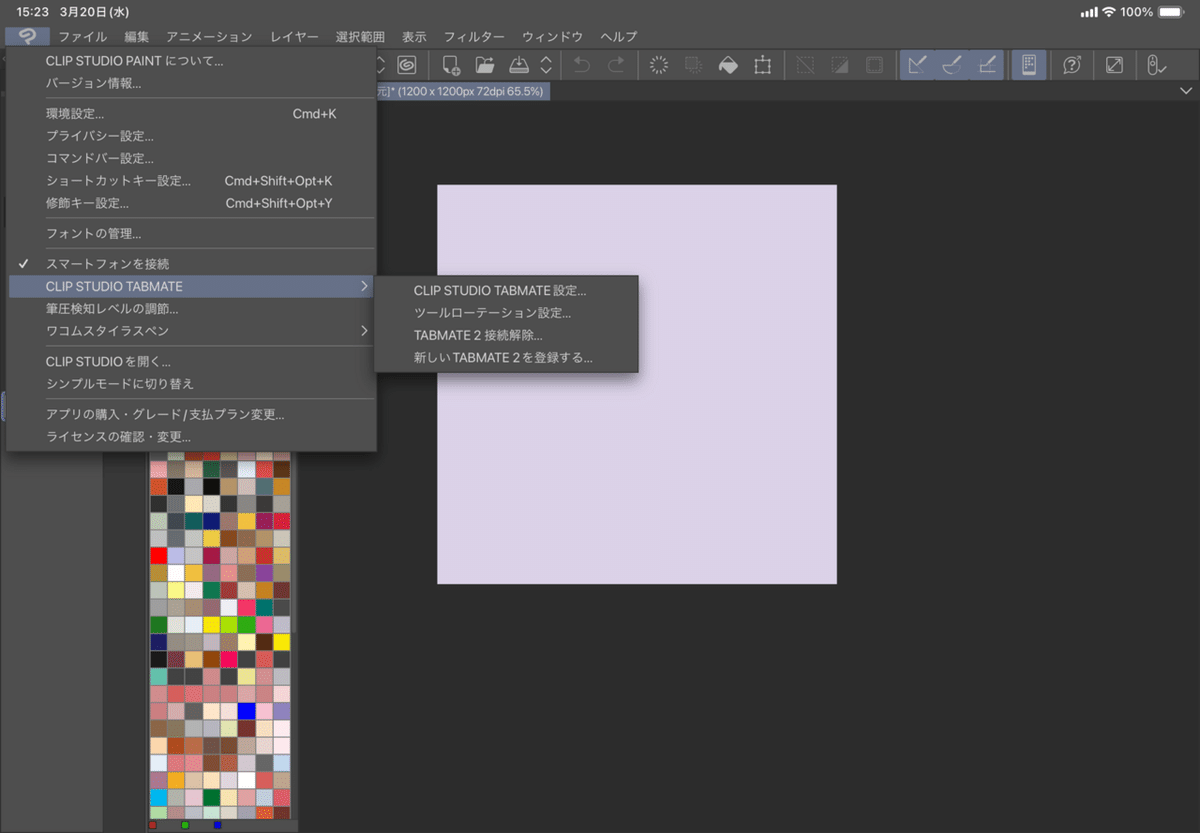Click the Clear Outside Selection icon
The width and height of the screenshot is (1200, 833).
pos(693,65)
